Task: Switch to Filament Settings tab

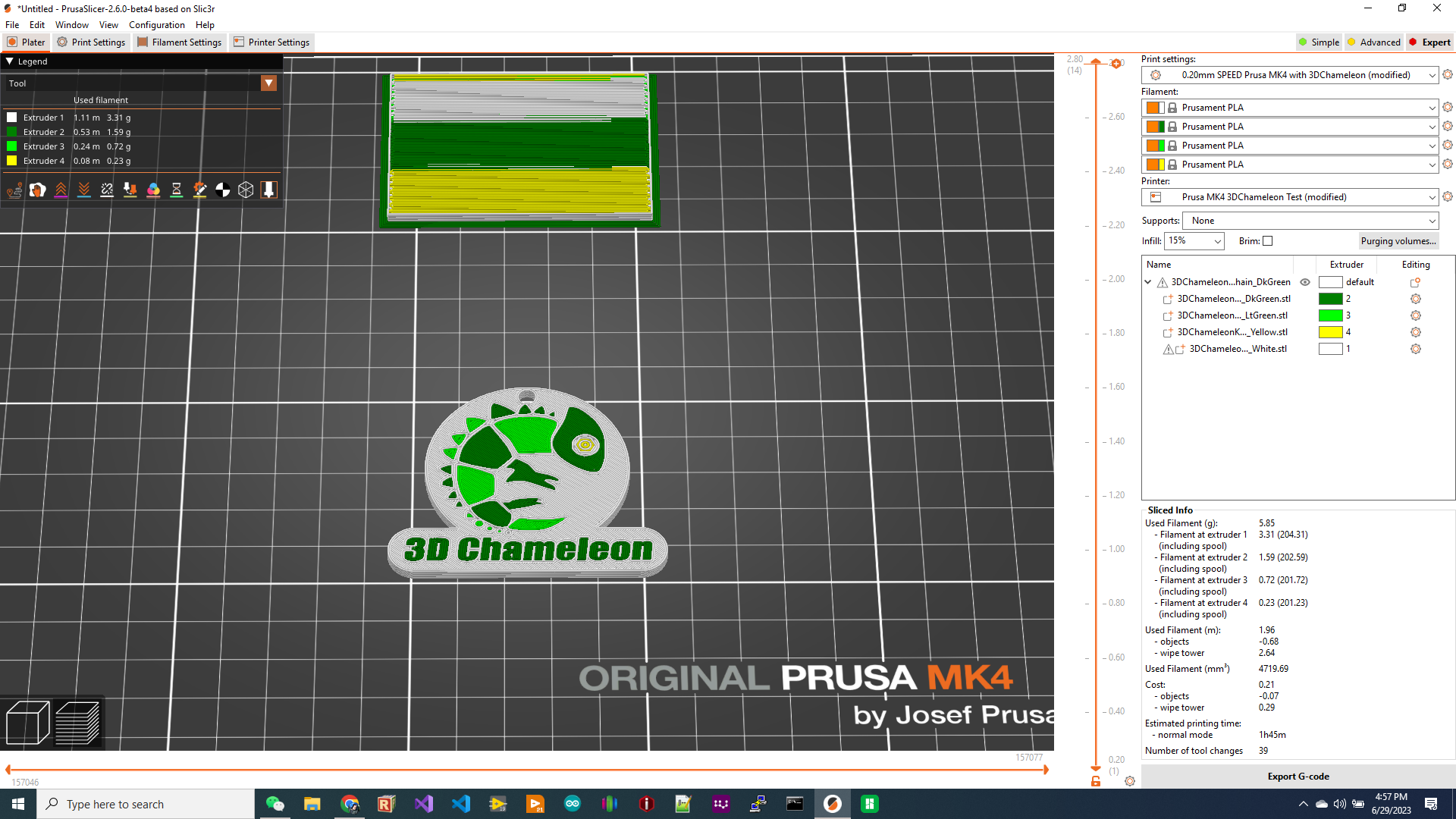Action: (180, 42)
